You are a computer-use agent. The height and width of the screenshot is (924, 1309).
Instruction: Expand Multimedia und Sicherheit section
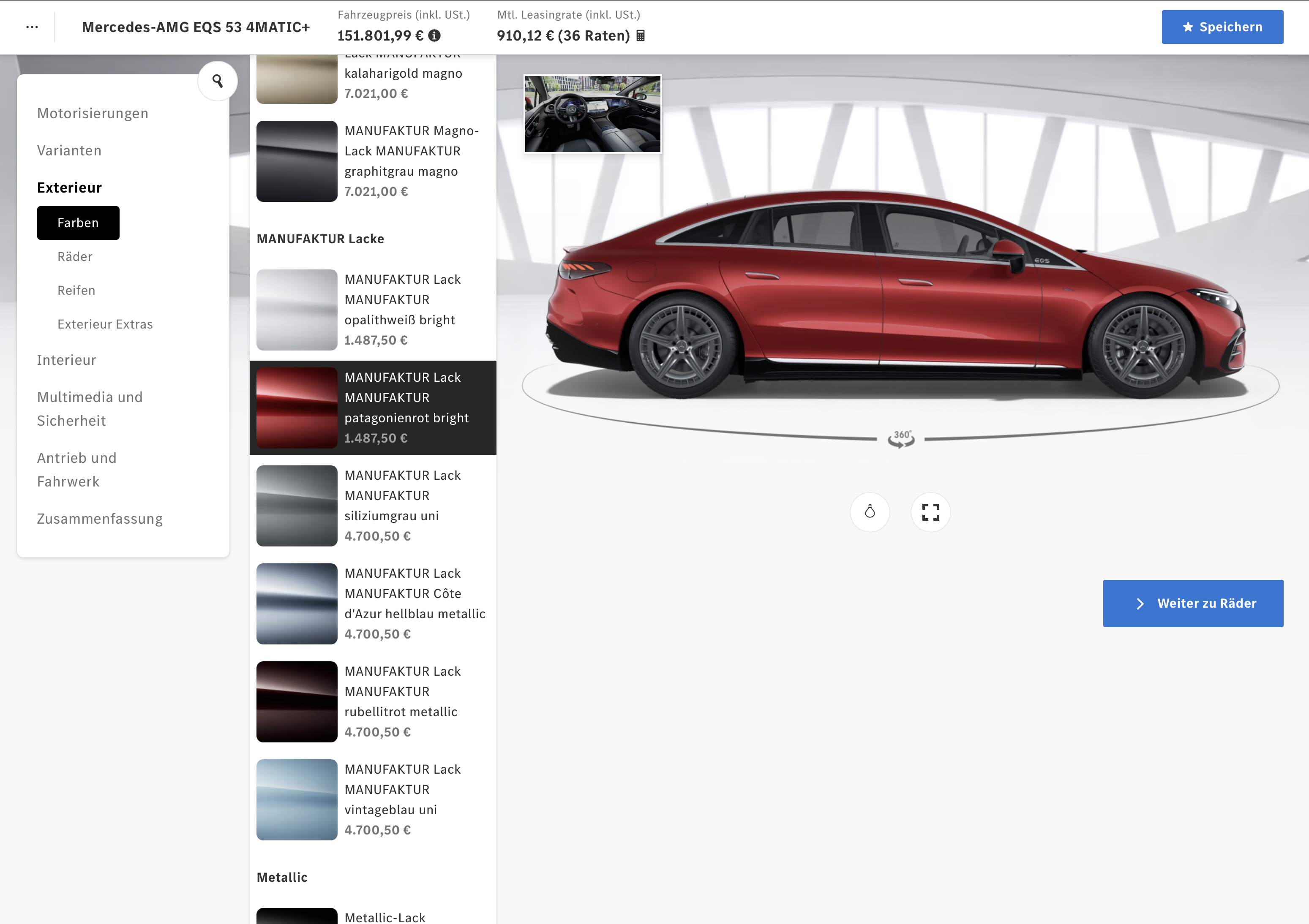coord(90,408)
